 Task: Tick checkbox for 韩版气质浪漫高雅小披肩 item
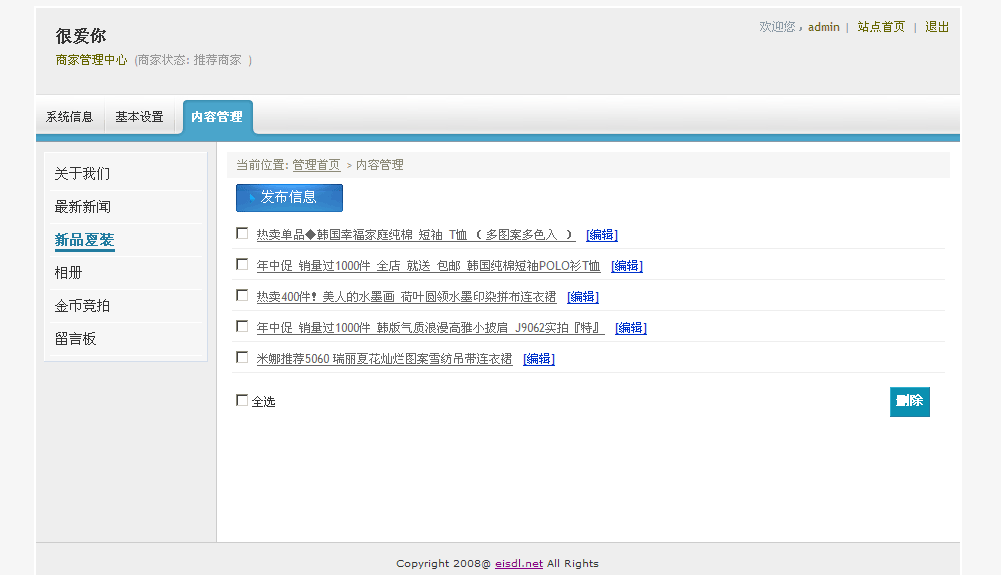point(242,327)
